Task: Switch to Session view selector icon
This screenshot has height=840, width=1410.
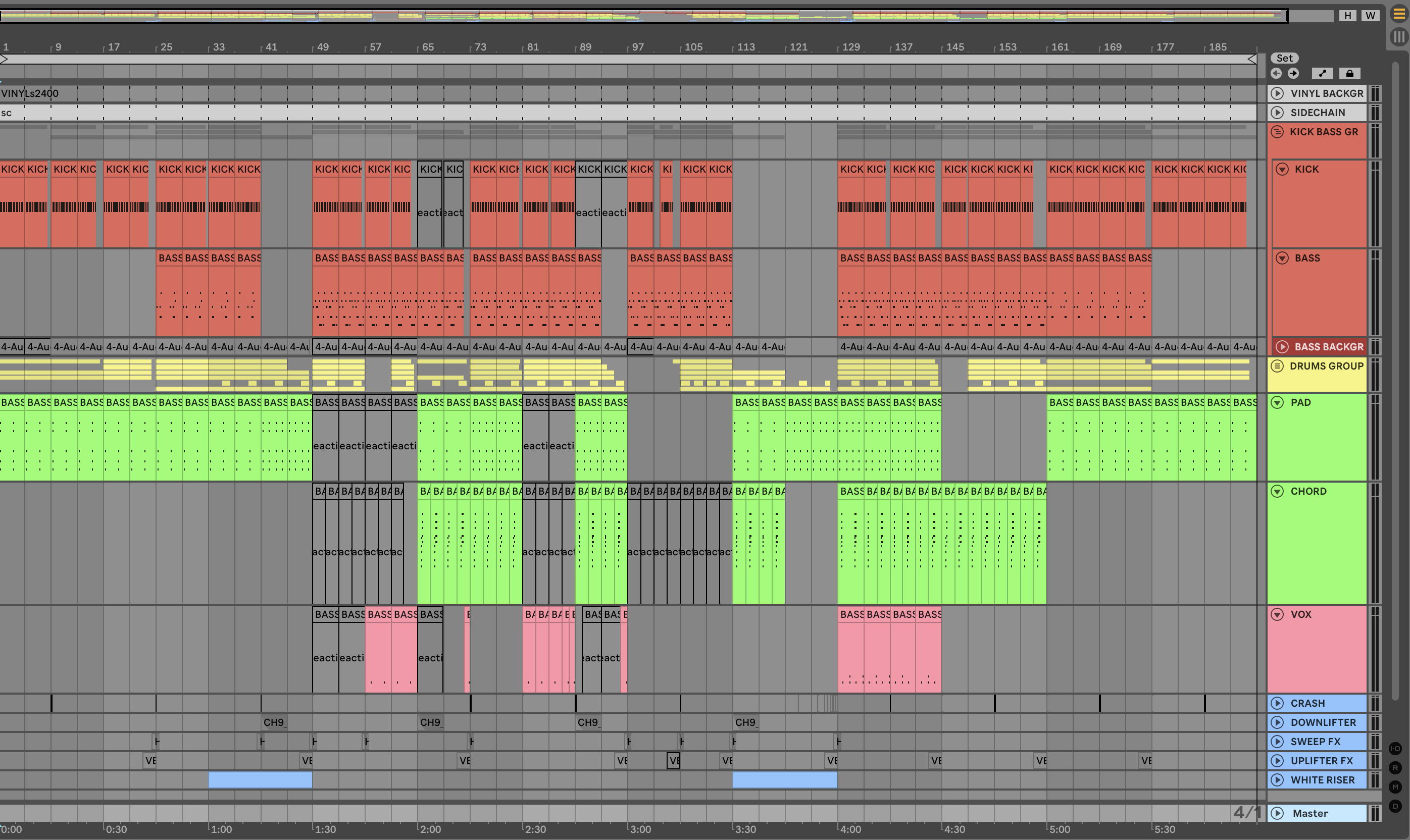Action: coord(1399,37)
